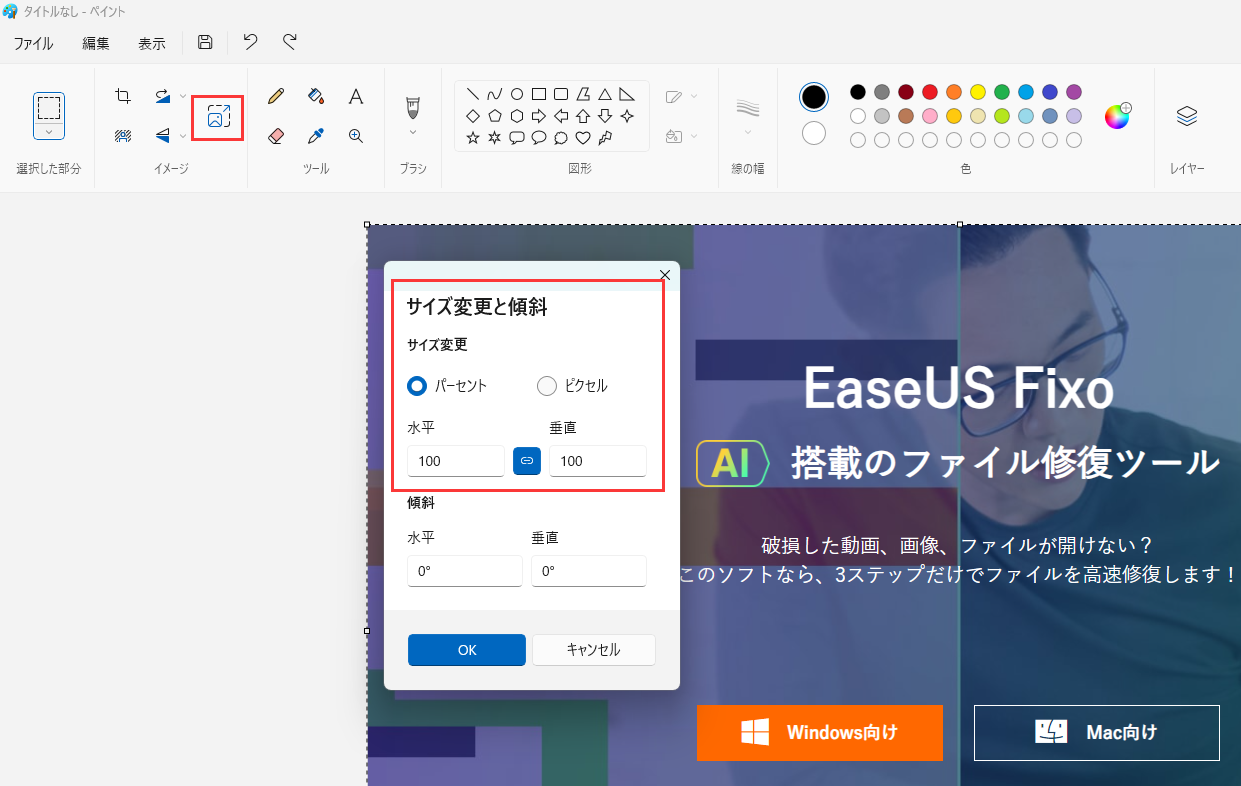The width and height of the screenshot is (1241, 786).
Task: Toggle the aspect ratio lock link
Action: click(x=527, y=461)
